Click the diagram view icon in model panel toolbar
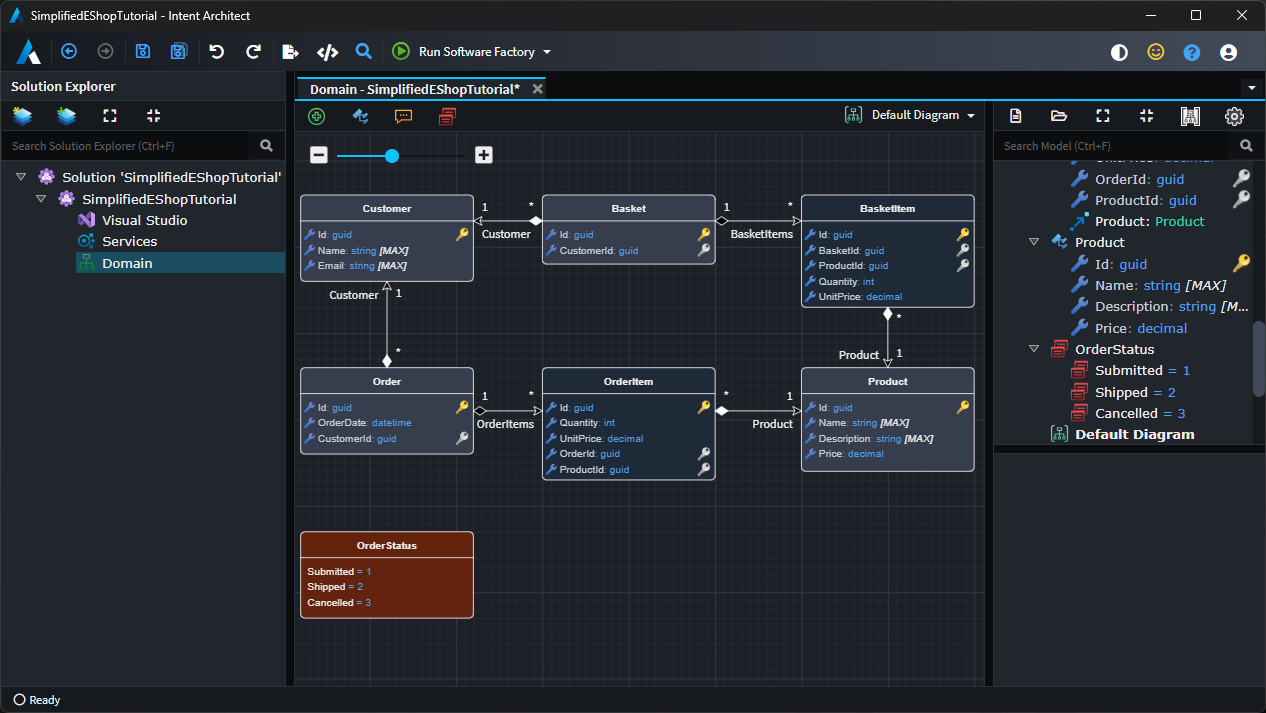Viewport: 1266px width, 713px height. (x=1190, y=116)
